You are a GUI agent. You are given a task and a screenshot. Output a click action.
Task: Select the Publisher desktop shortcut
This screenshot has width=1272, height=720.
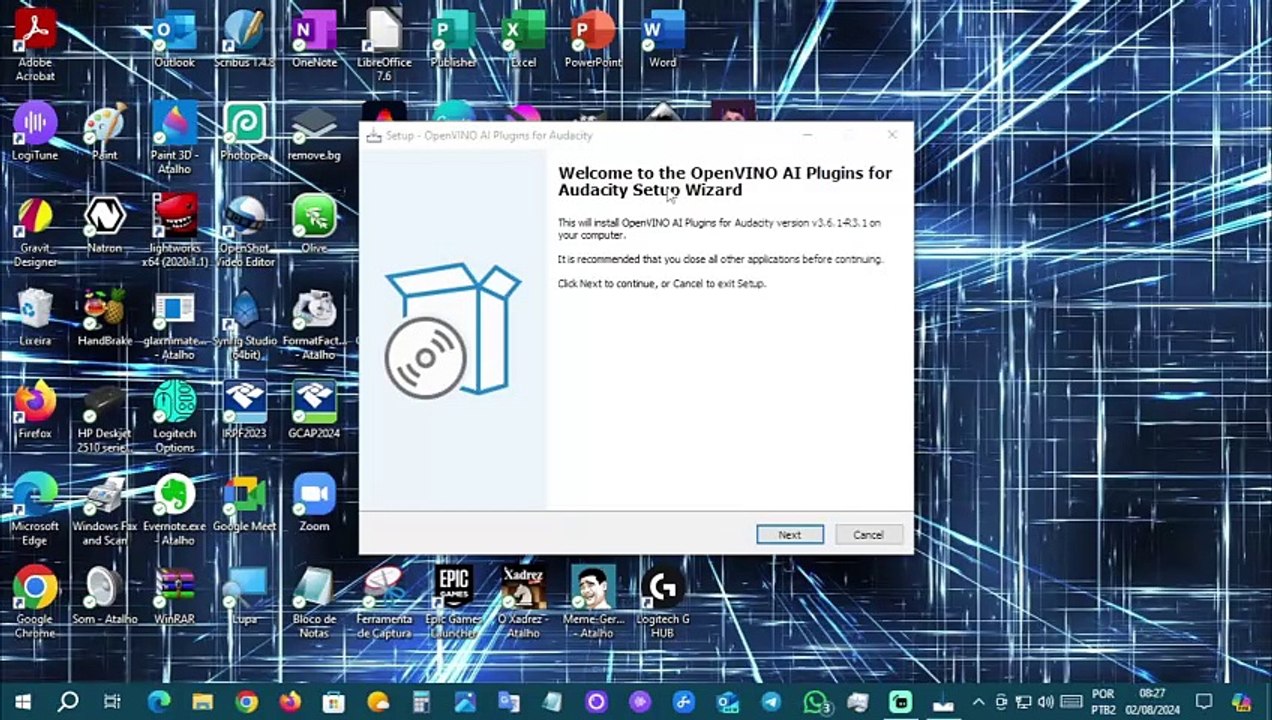[453, 40]
